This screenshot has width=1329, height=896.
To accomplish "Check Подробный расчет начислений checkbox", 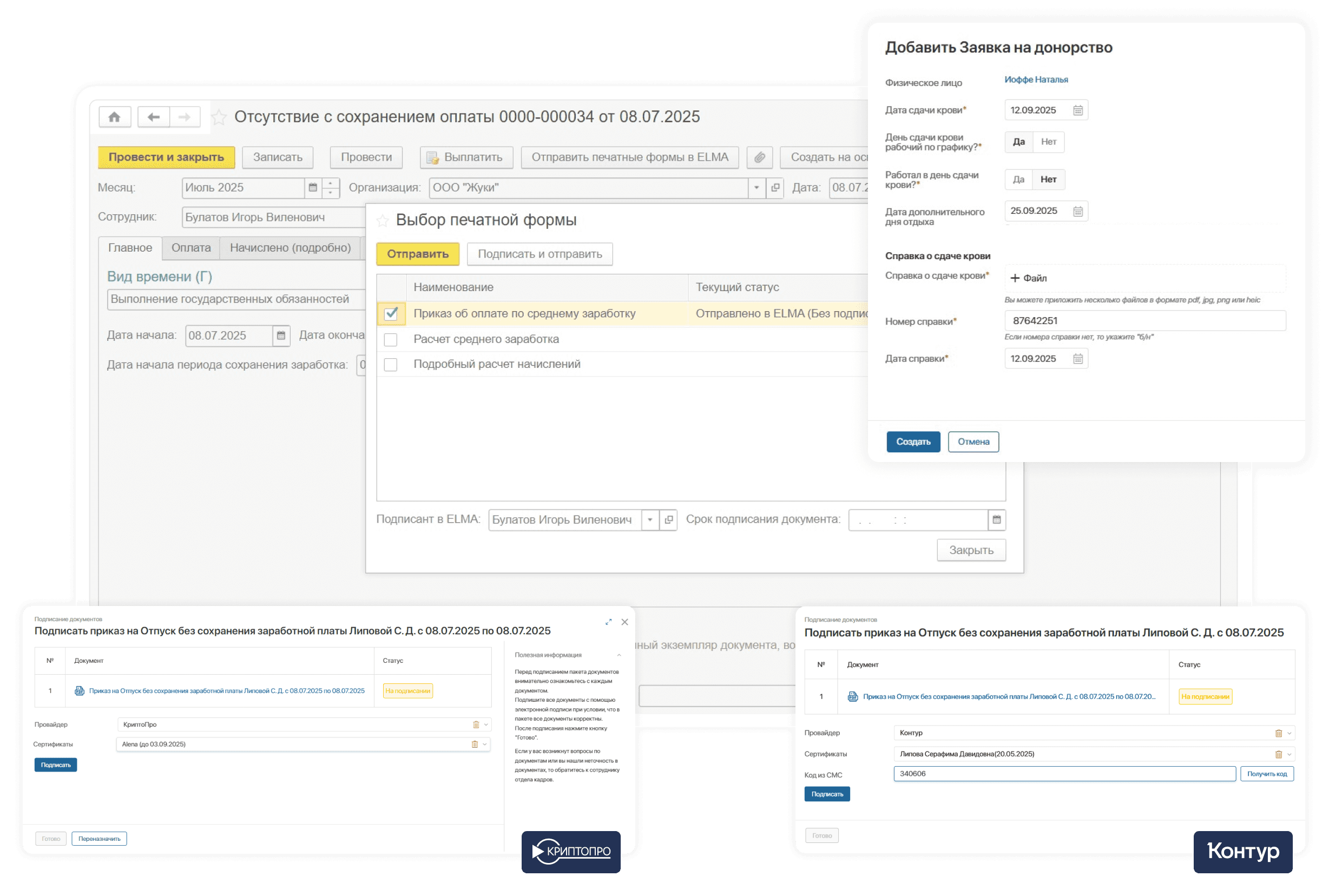I will 391,365.
